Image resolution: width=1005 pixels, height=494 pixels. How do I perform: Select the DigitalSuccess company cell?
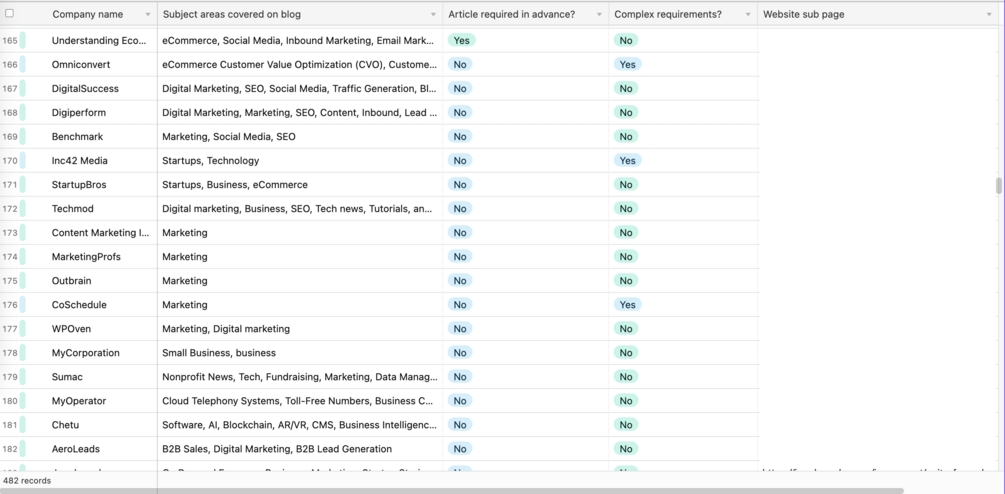pos(91,88)
